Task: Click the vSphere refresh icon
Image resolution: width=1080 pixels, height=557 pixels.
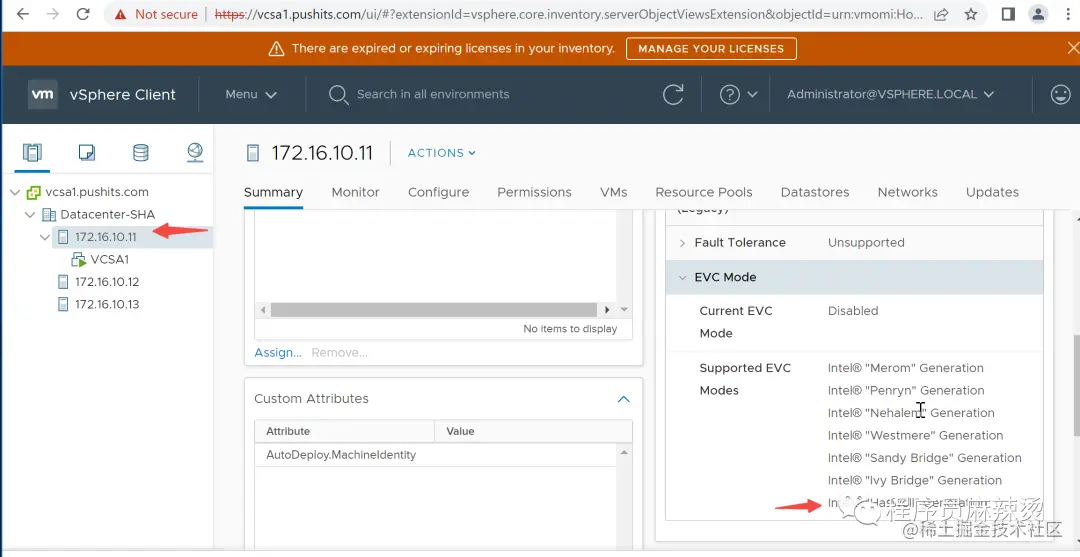Action: pos(673,94)
